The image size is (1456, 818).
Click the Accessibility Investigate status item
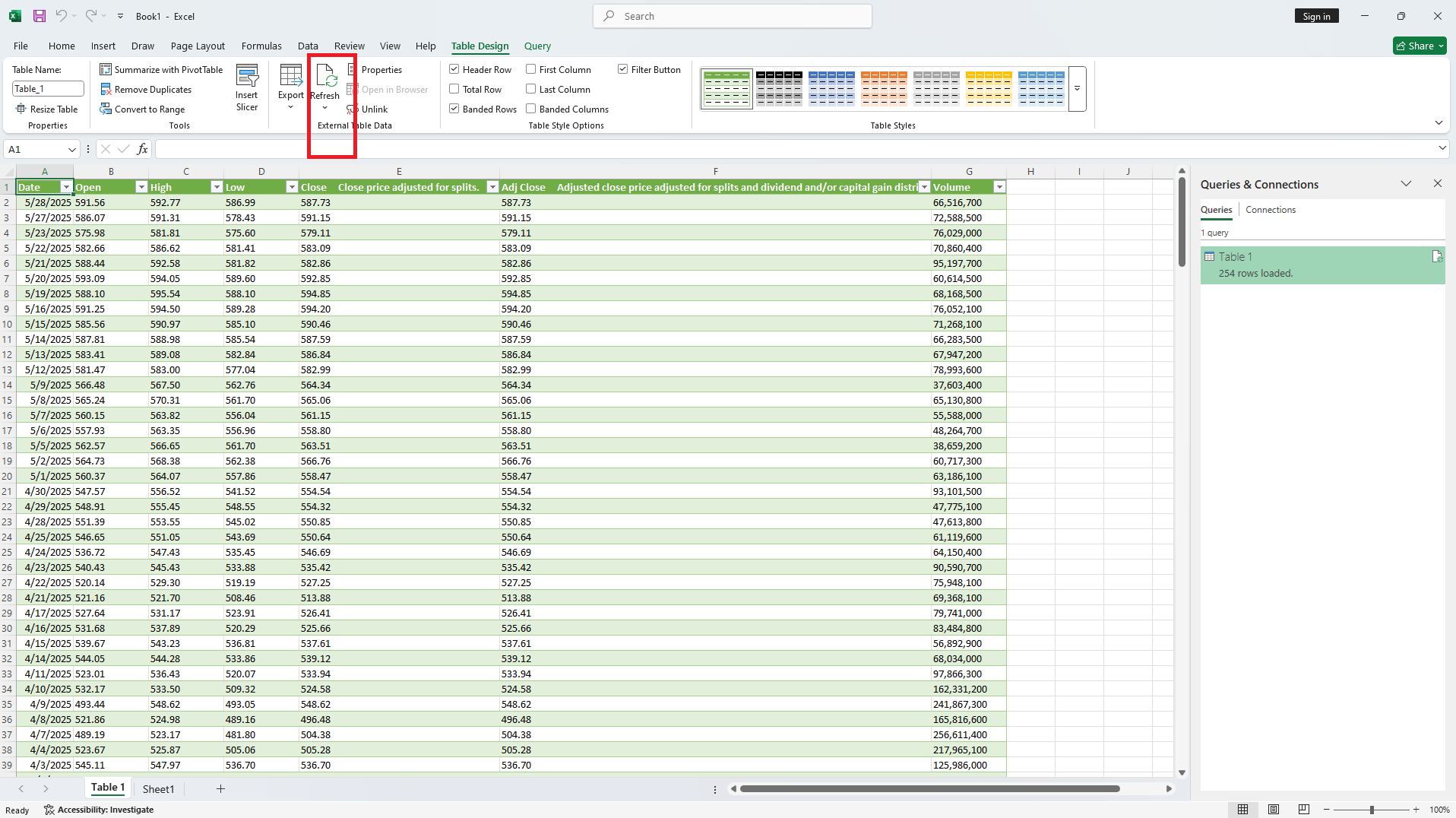tap(99, 810)
